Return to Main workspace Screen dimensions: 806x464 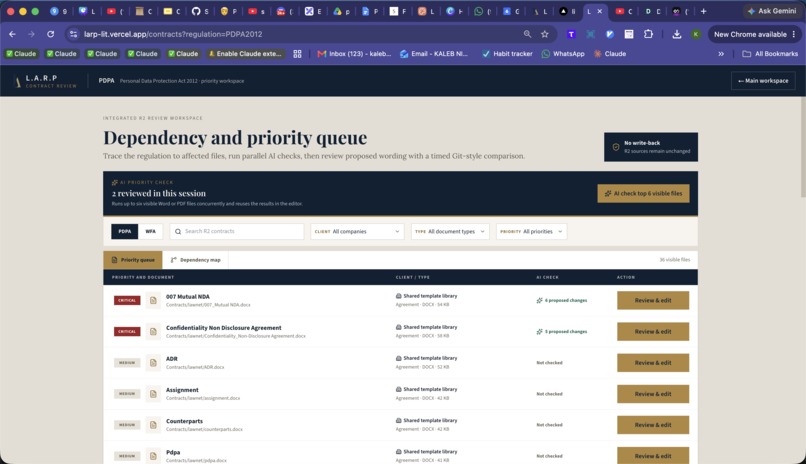(x=763, y=81)
